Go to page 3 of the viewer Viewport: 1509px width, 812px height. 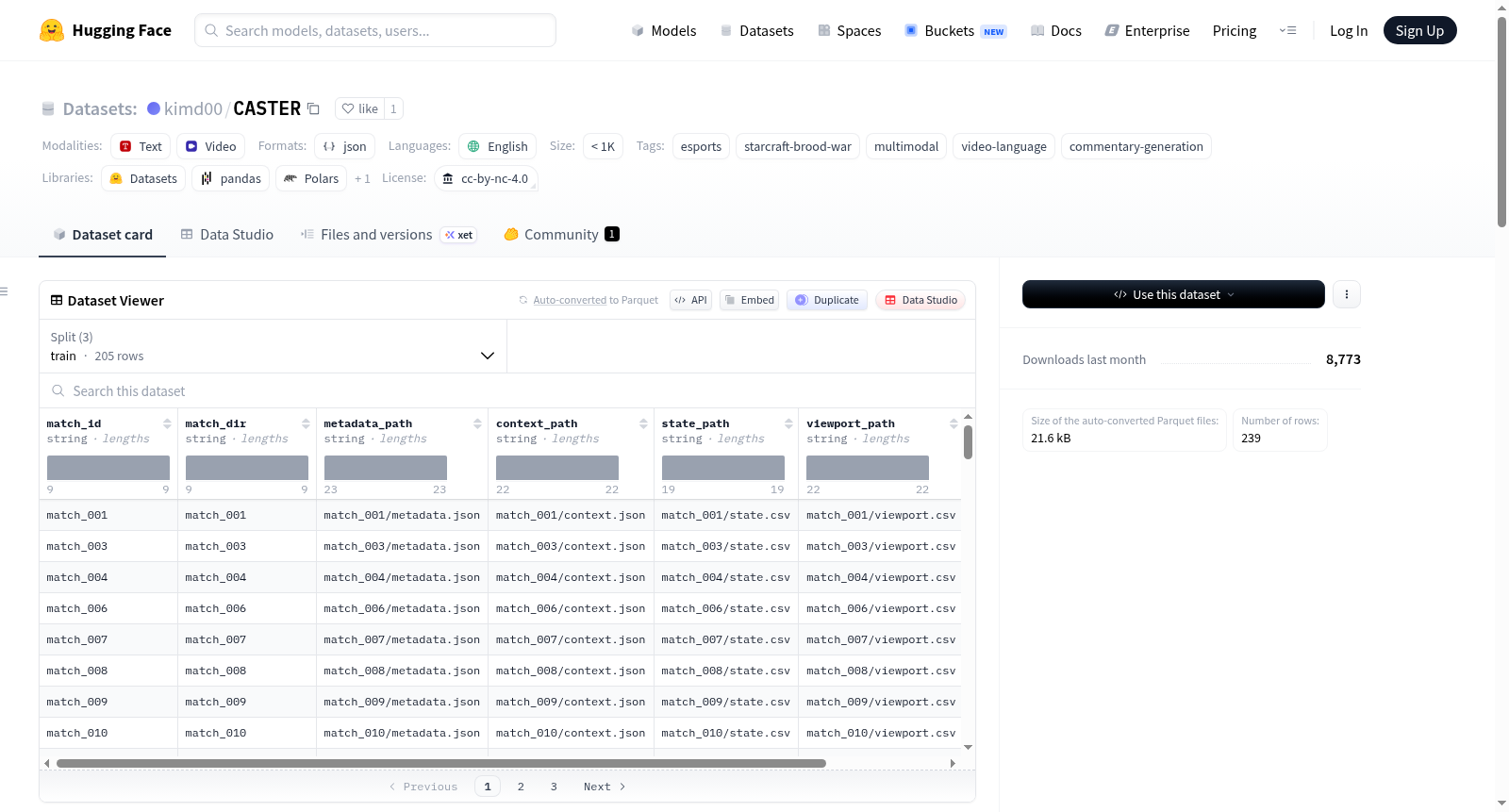coord(554,787)
